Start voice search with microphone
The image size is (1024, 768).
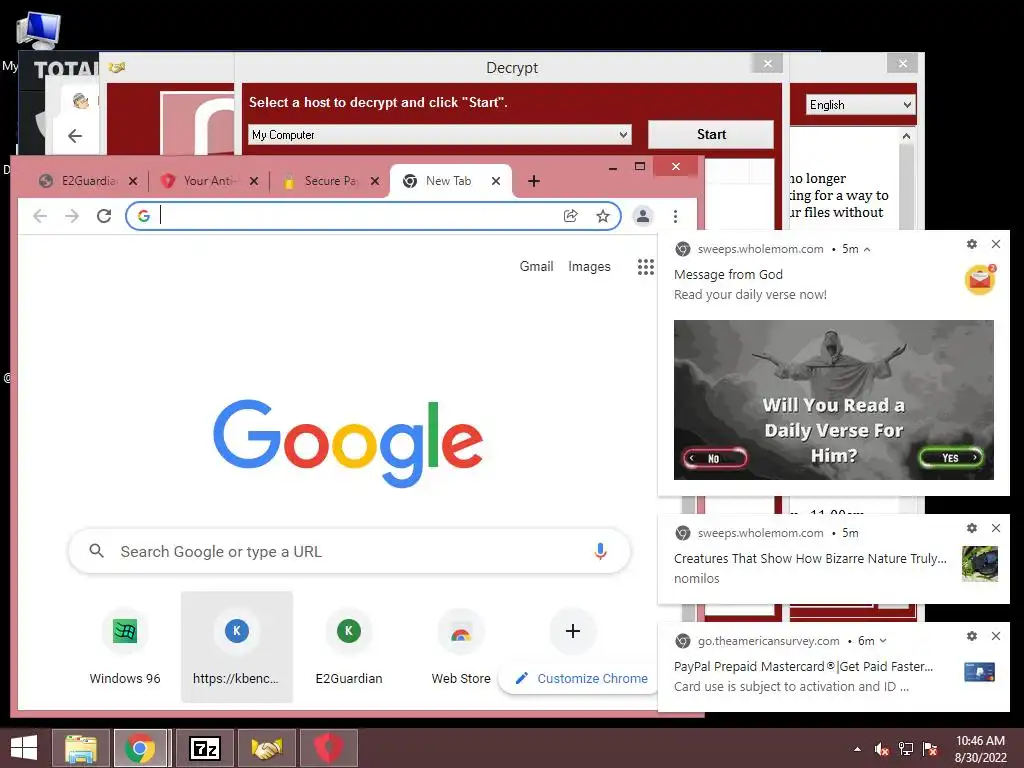600,551
